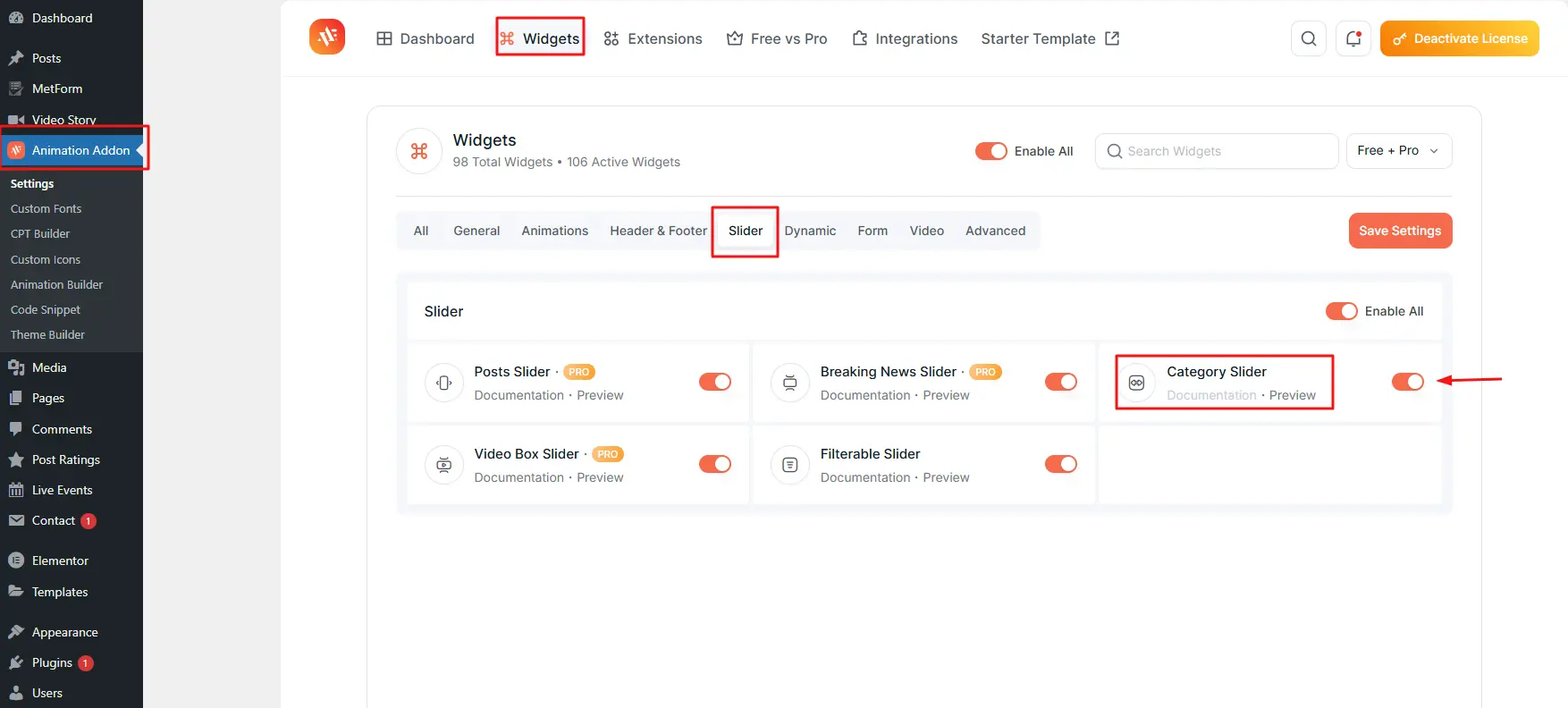Switch to the Advanced tab

(995, 231)
